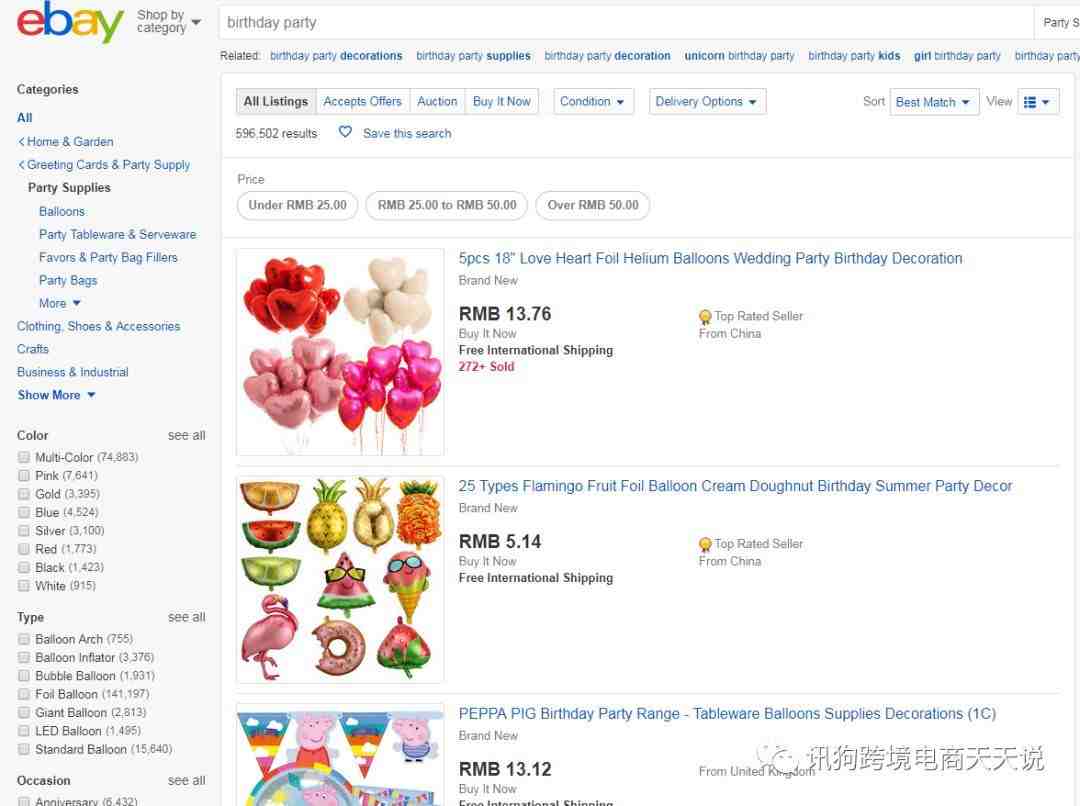The width and height of the screenshot is (1080, 806).
Task: Click the birthday party search field
Action: [625, 23]
